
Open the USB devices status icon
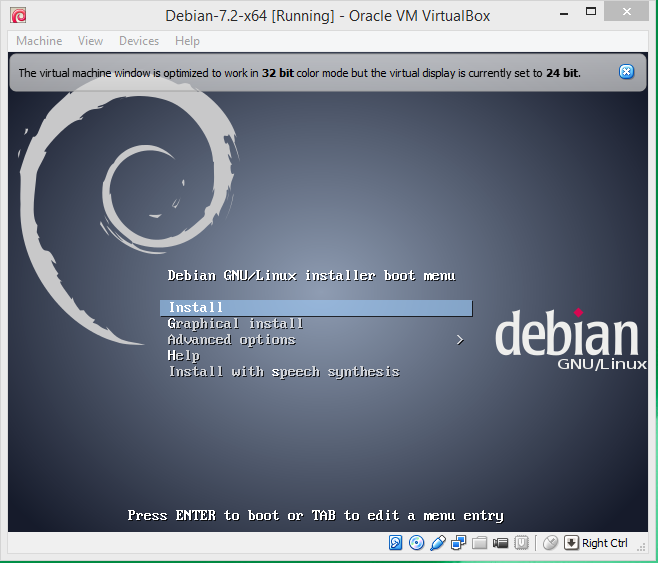[x=437, y=543]
